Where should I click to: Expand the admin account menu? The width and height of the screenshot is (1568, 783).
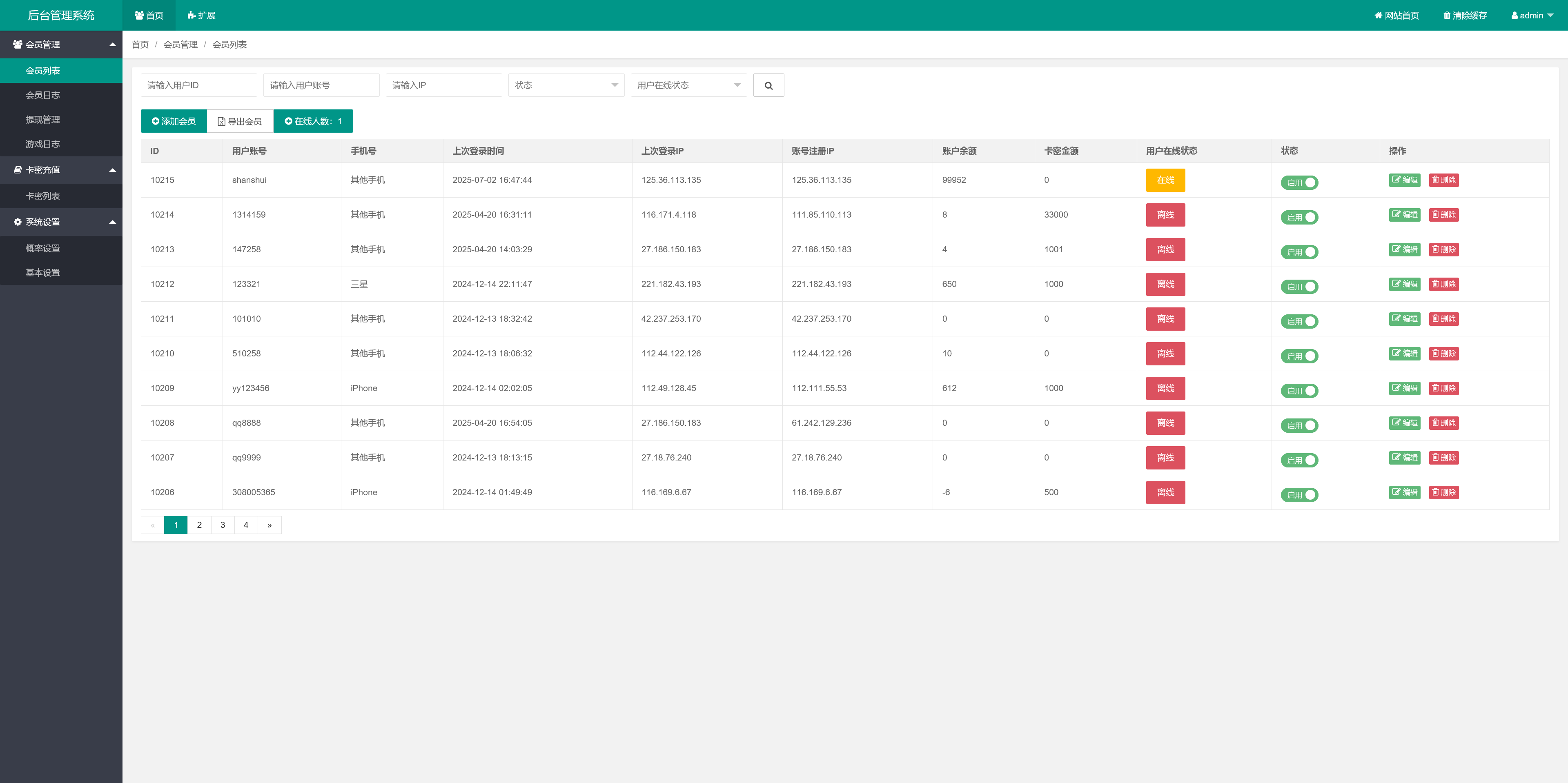(1532, 16)
